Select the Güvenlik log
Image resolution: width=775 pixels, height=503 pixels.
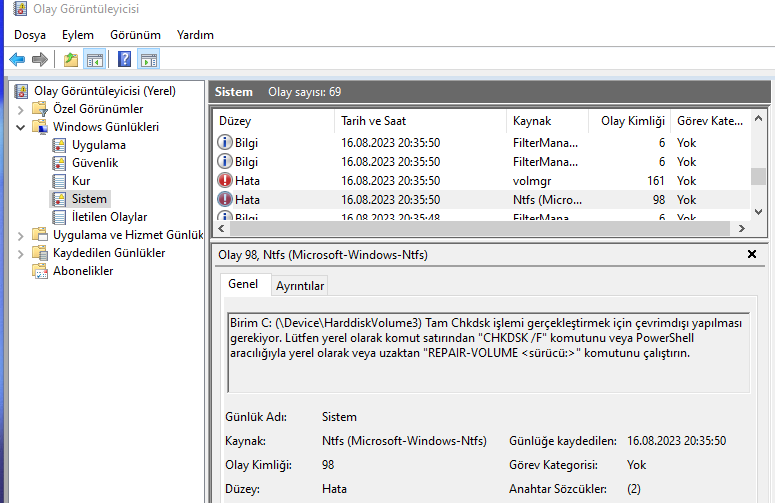tap(95, 163)
